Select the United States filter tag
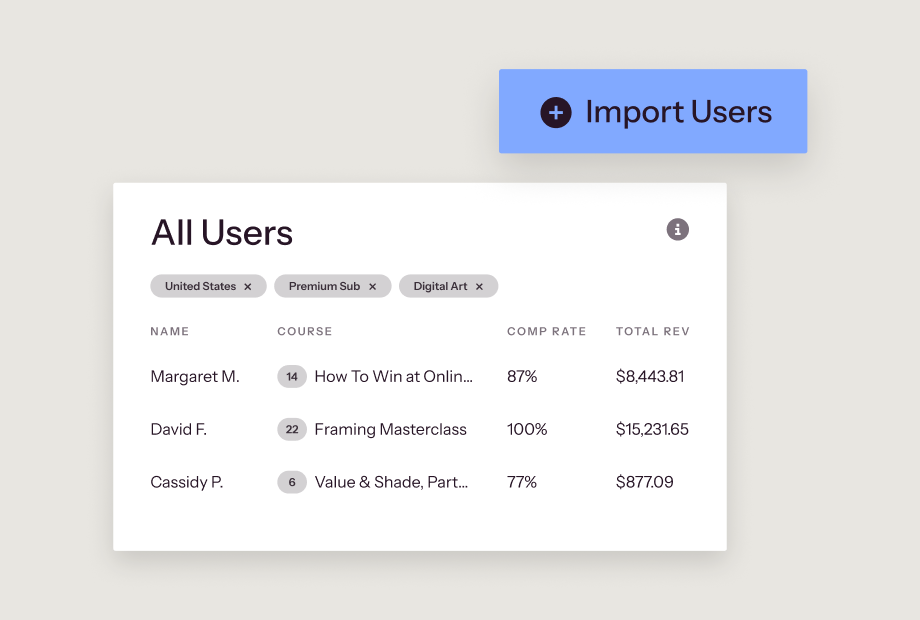The height and width of the screenshot is (620, 920). tap(208, 286)
